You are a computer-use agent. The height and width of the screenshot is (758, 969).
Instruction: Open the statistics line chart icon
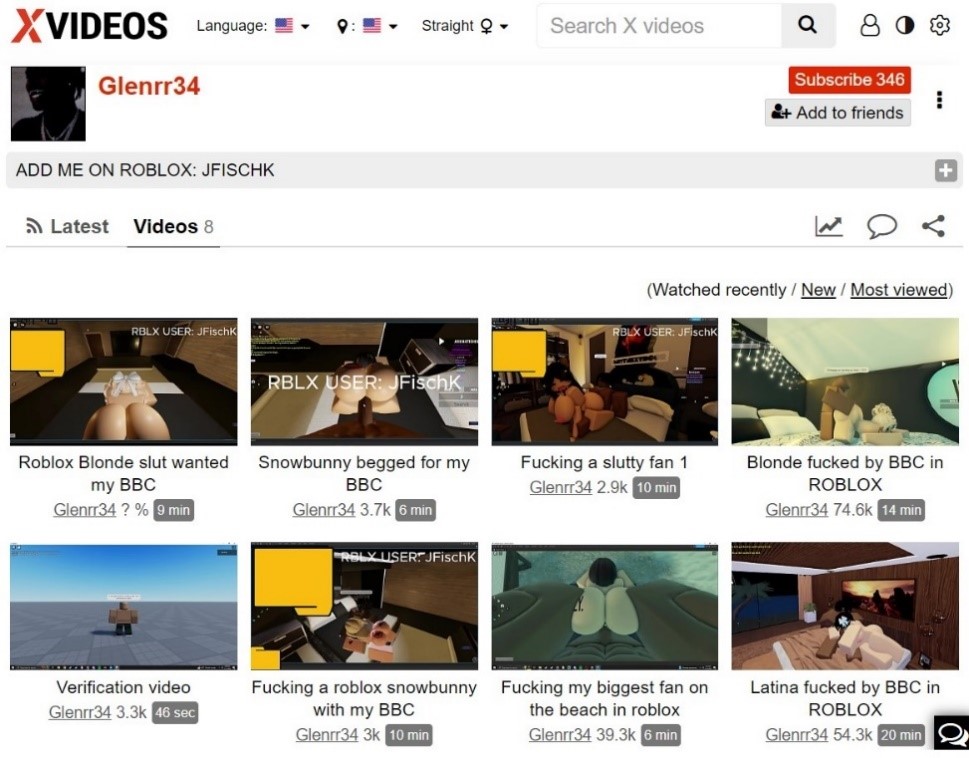tap(829, 226)
